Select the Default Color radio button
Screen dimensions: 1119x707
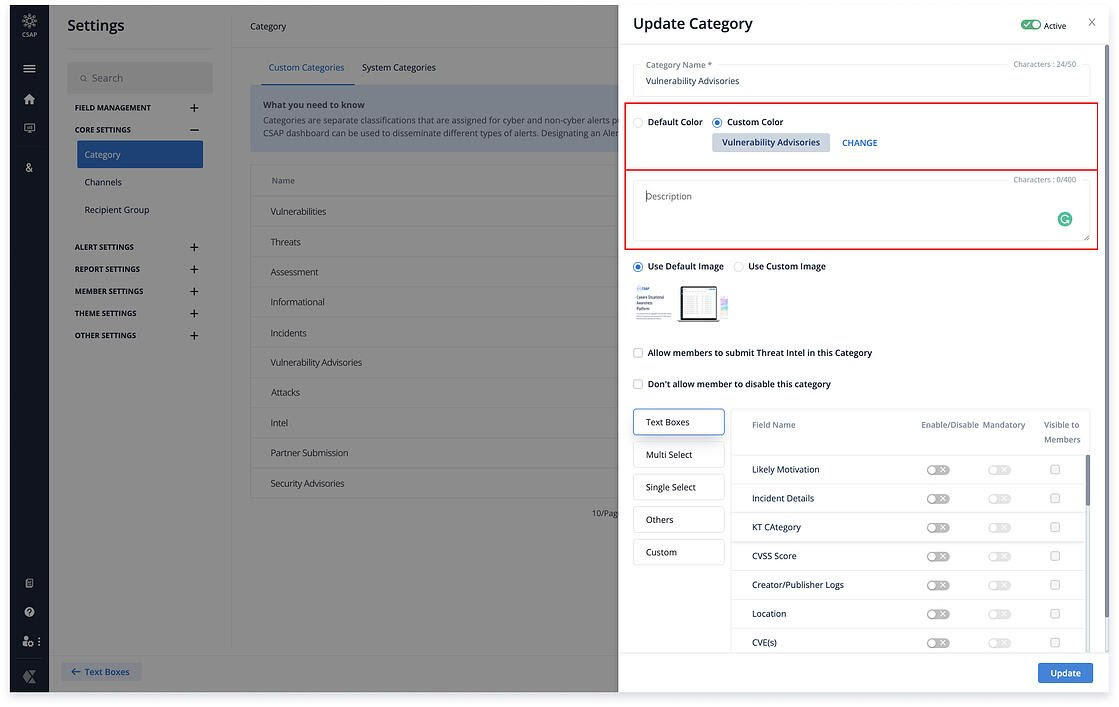638,122
